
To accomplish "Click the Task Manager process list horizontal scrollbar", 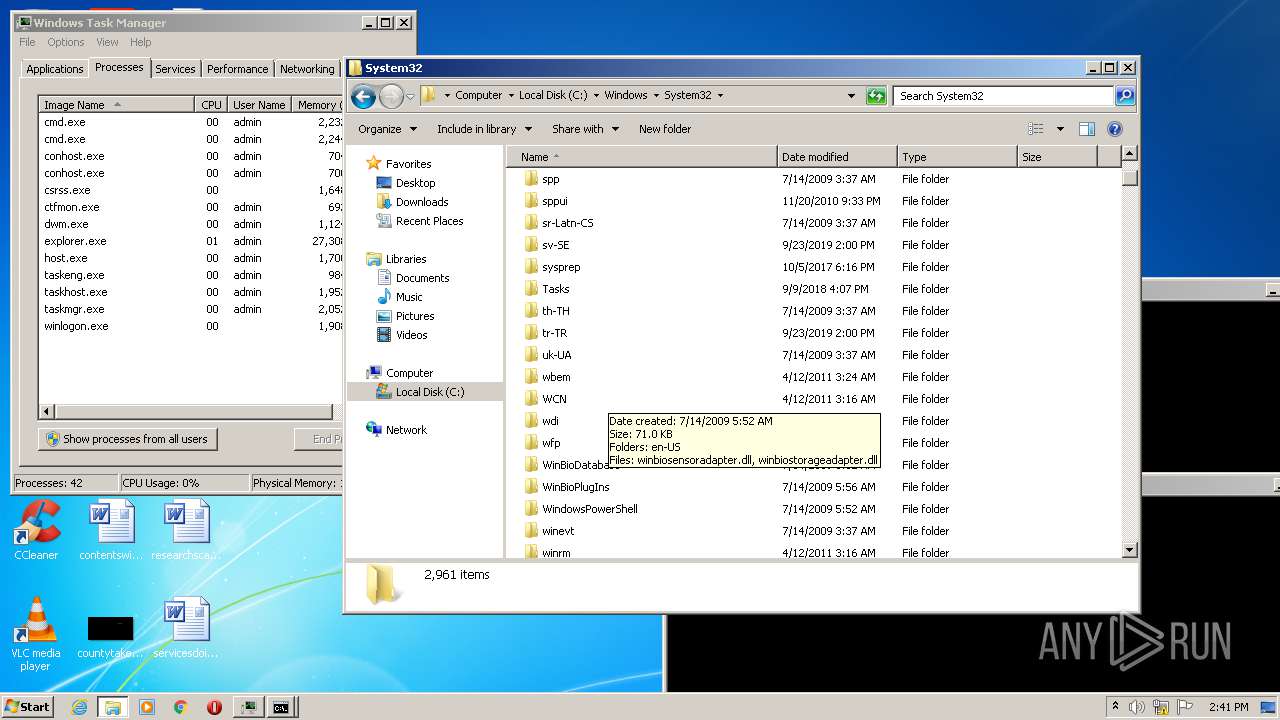I will pos(192,412).
